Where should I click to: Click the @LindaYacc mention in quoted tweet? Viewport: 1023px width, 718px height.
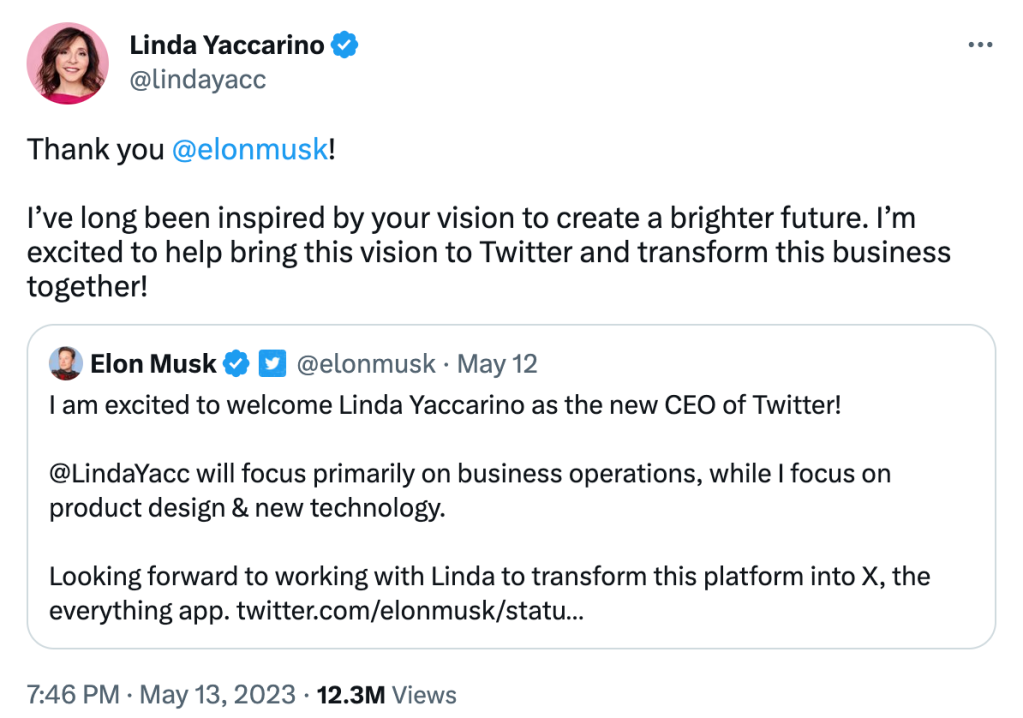121,473
